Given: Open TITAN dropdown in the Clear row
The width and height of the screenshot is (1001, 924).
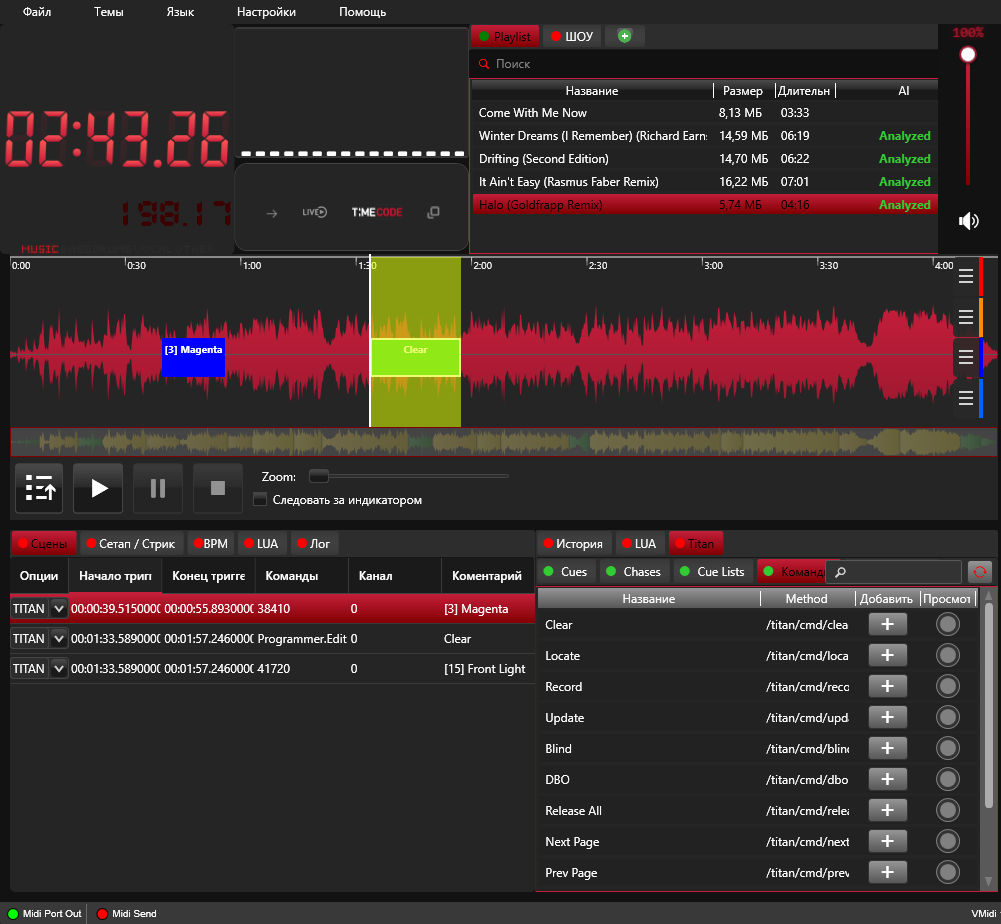Looking at the screenshot, I should [58, 639].
